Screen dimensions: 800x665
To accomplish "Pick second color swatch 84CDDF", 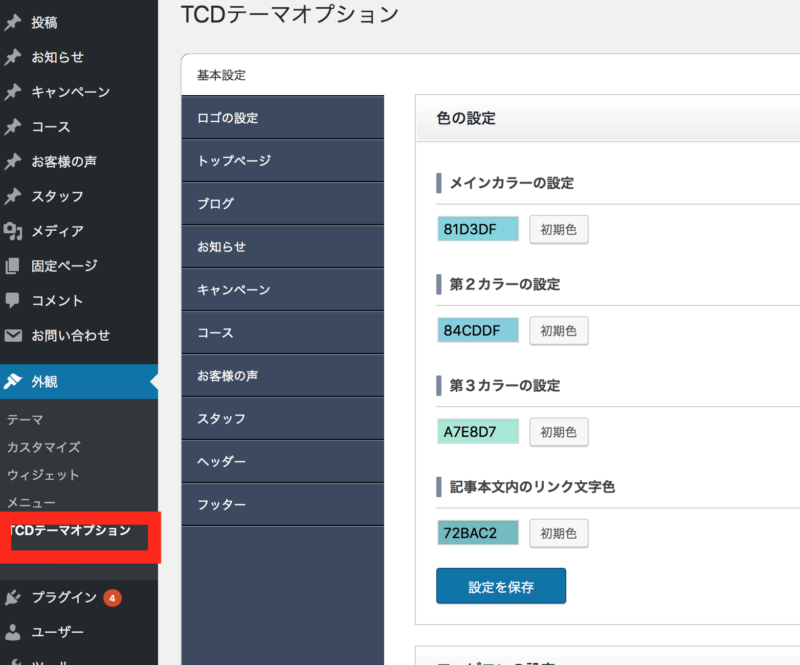I will [478, 330].
